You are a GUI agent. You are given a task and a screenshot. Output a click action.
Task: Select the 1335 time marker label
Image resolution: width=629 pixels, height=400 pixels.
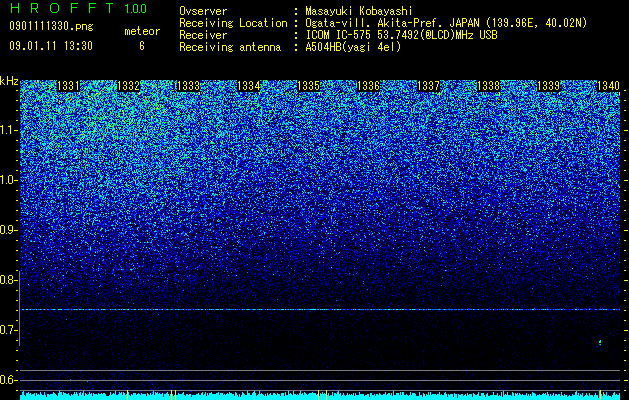pos(308,86)
